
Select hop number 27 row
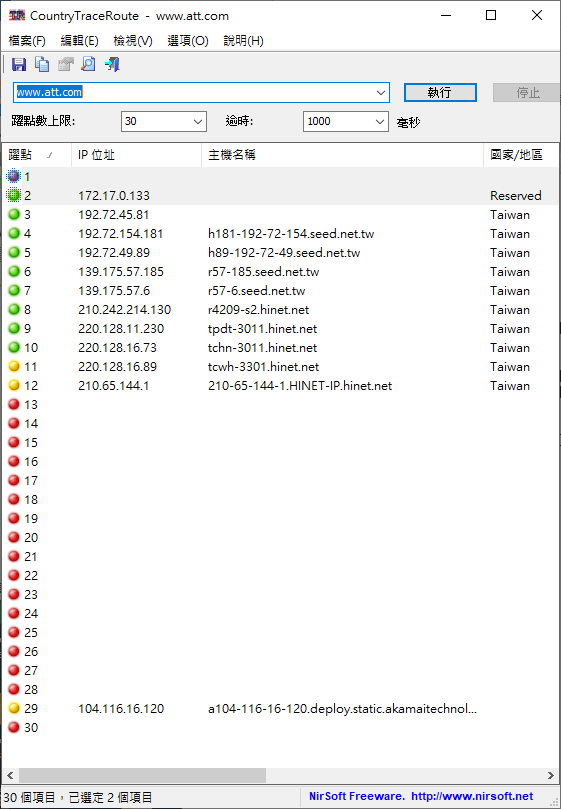click(x=279, y=670)
